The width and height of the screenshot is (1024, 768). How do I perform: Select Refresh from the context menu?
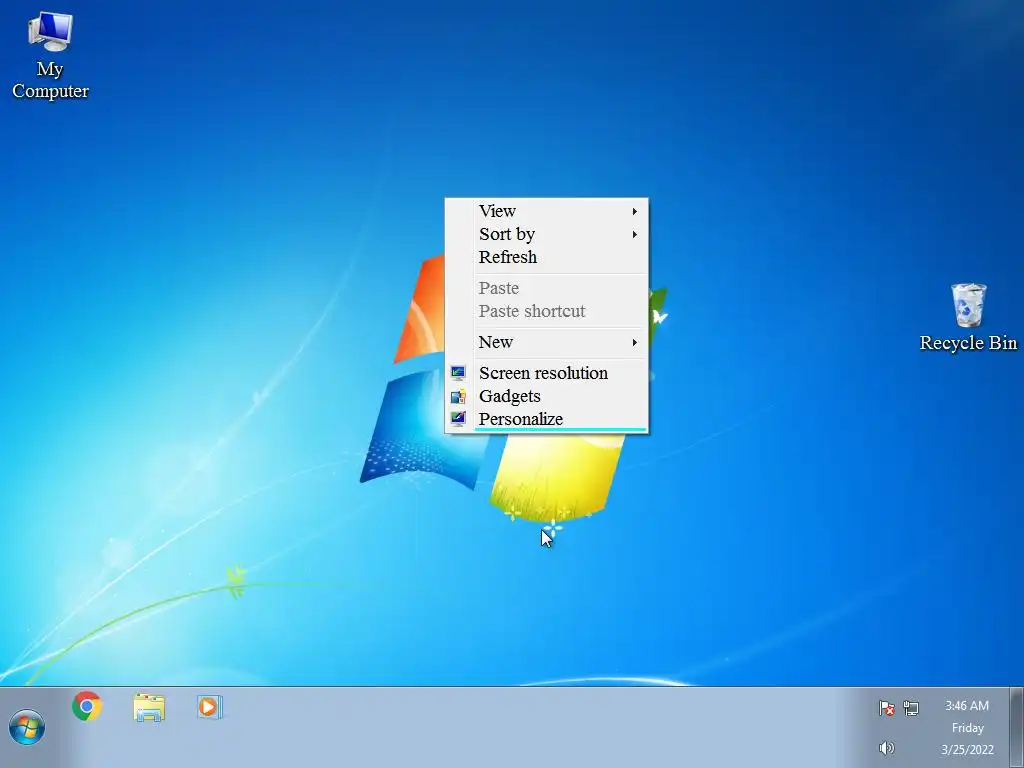pyautogui.click(x=547, y=257)
